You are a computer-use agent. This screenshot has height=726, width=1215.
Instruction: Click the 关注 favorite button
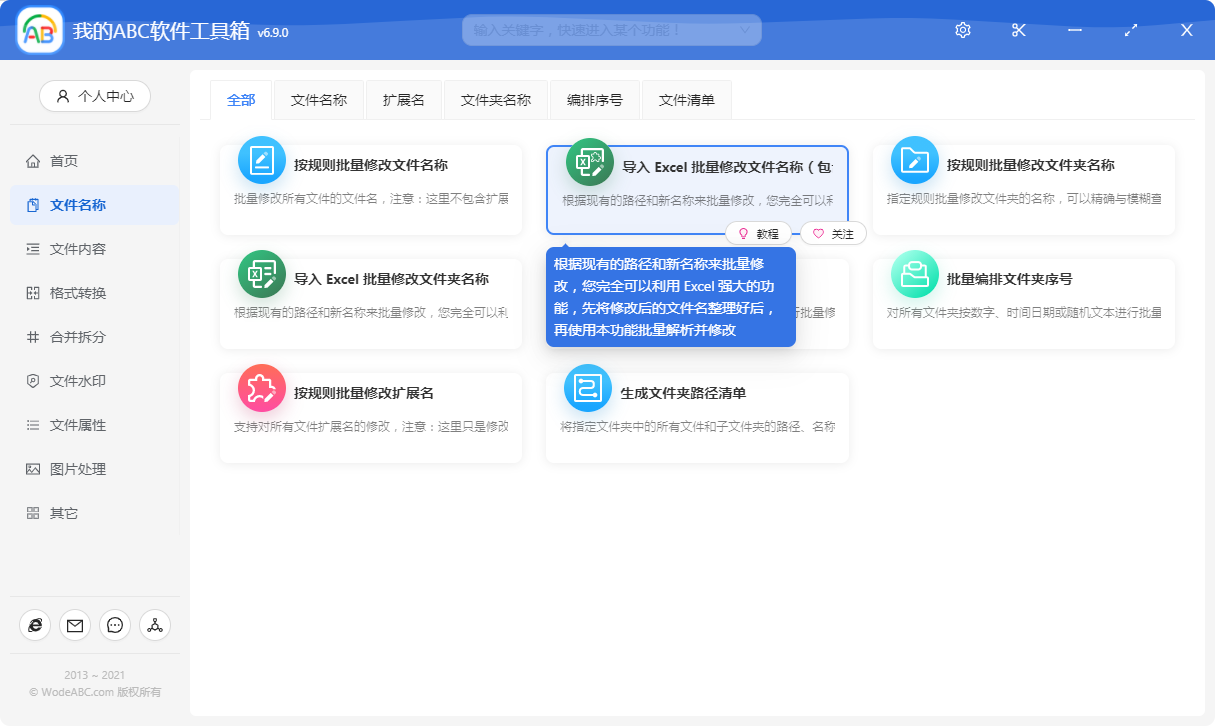(x=833, y=233)
